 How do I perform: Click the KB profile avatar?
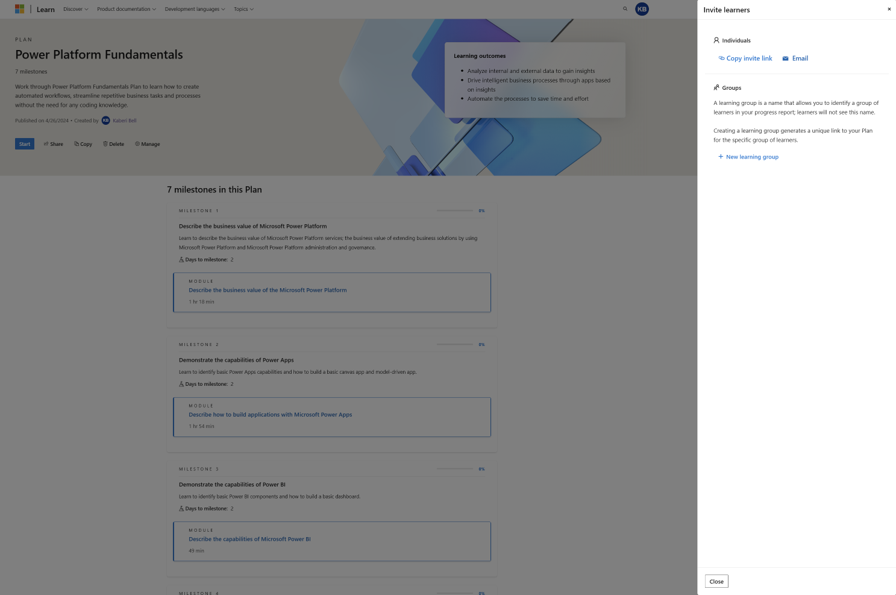tap(641, 8)
